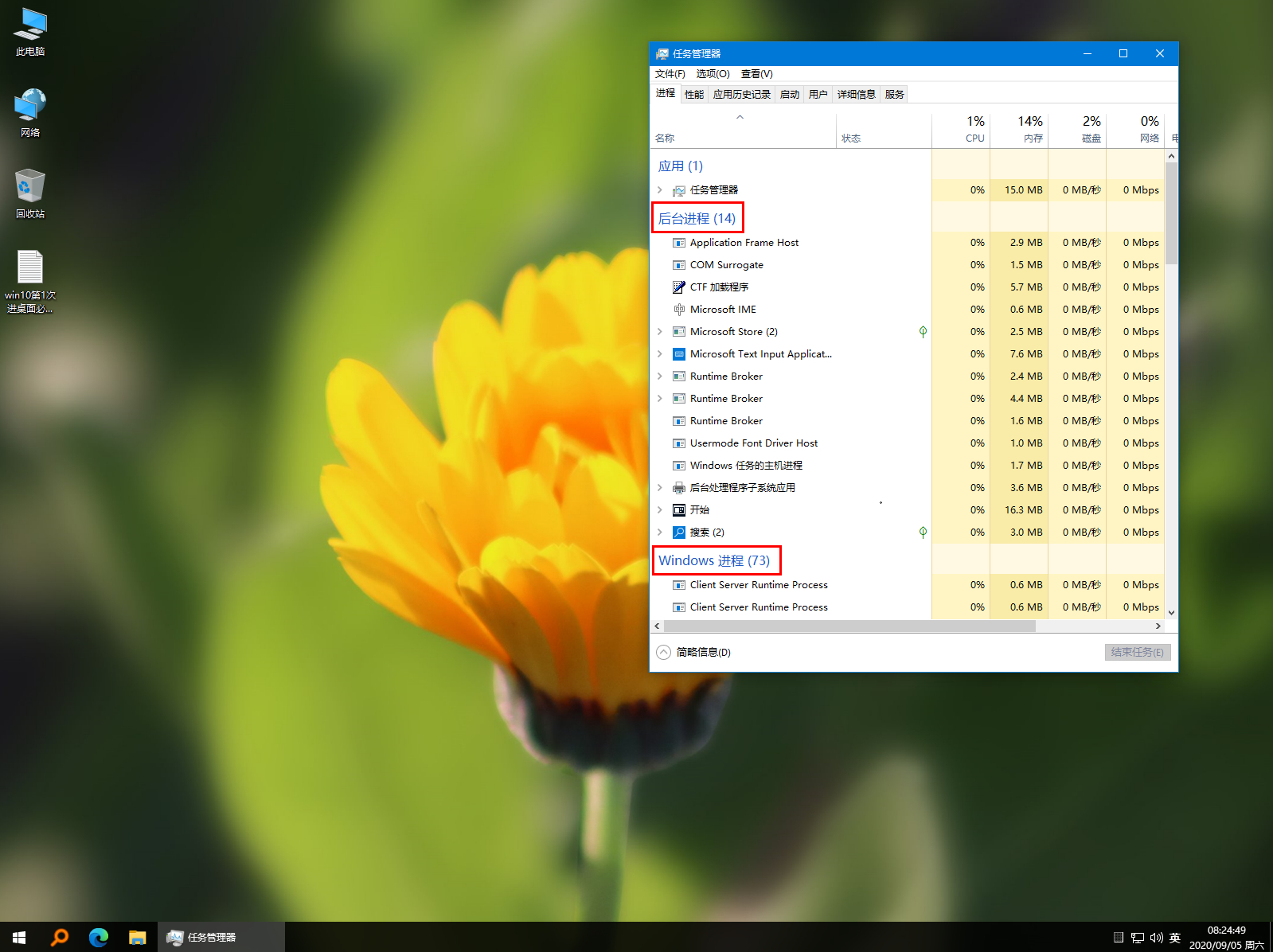
Task: Click the 结束任务 button
Action: tap(1137, 652)
